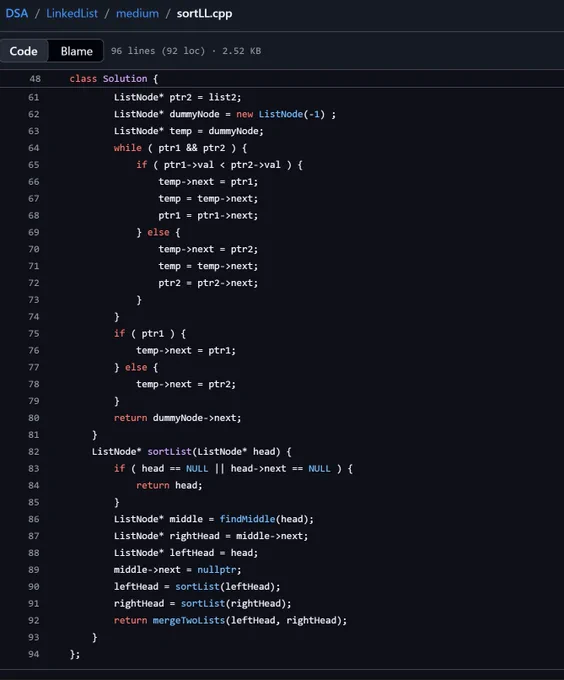Click 'if ( ptr1 ) {' line
The width and height of the screenshot is (564, 680).
(x=150, y=333)
